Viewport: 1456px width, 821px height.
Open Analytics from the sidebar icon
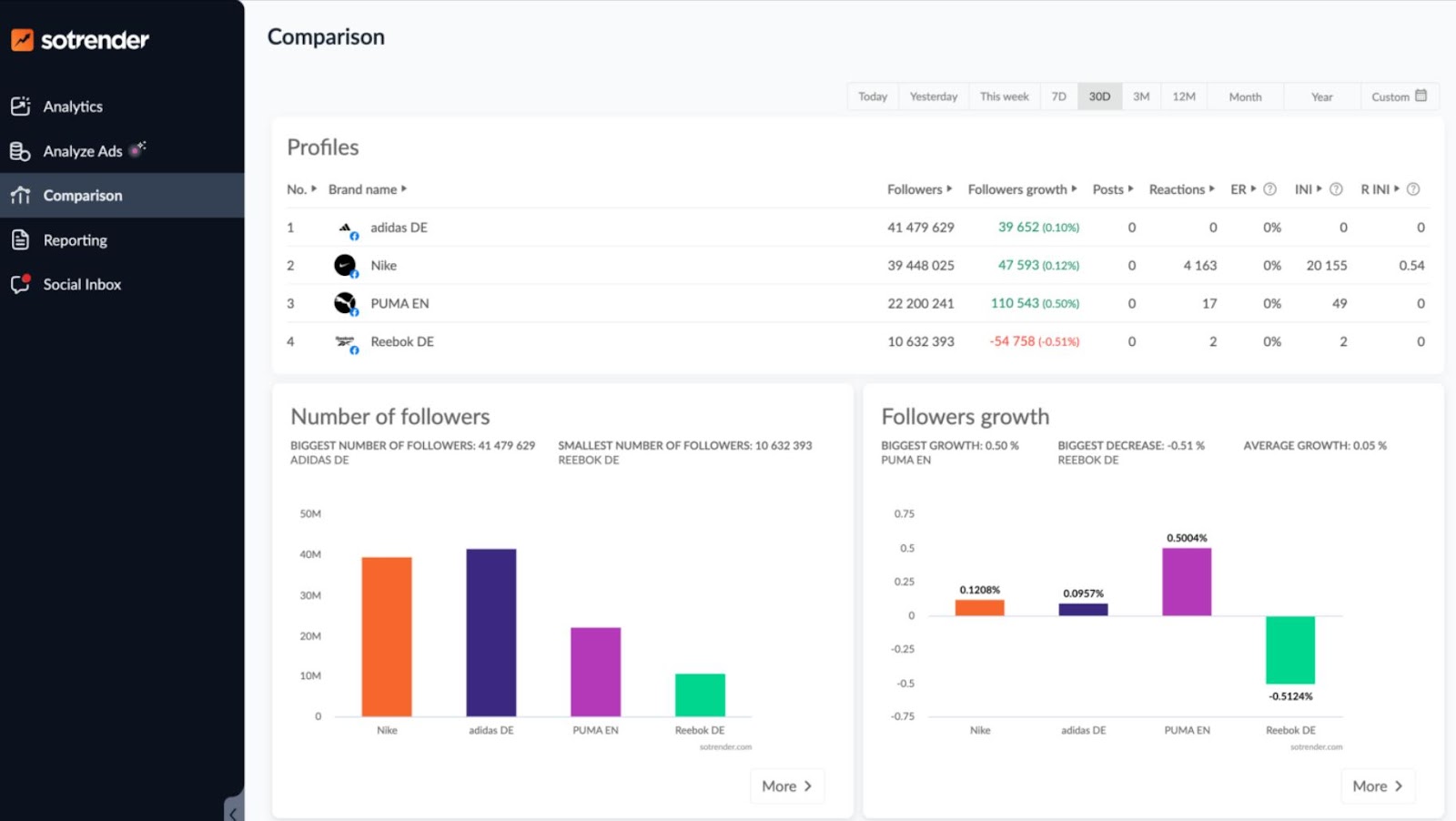(20, 106)
